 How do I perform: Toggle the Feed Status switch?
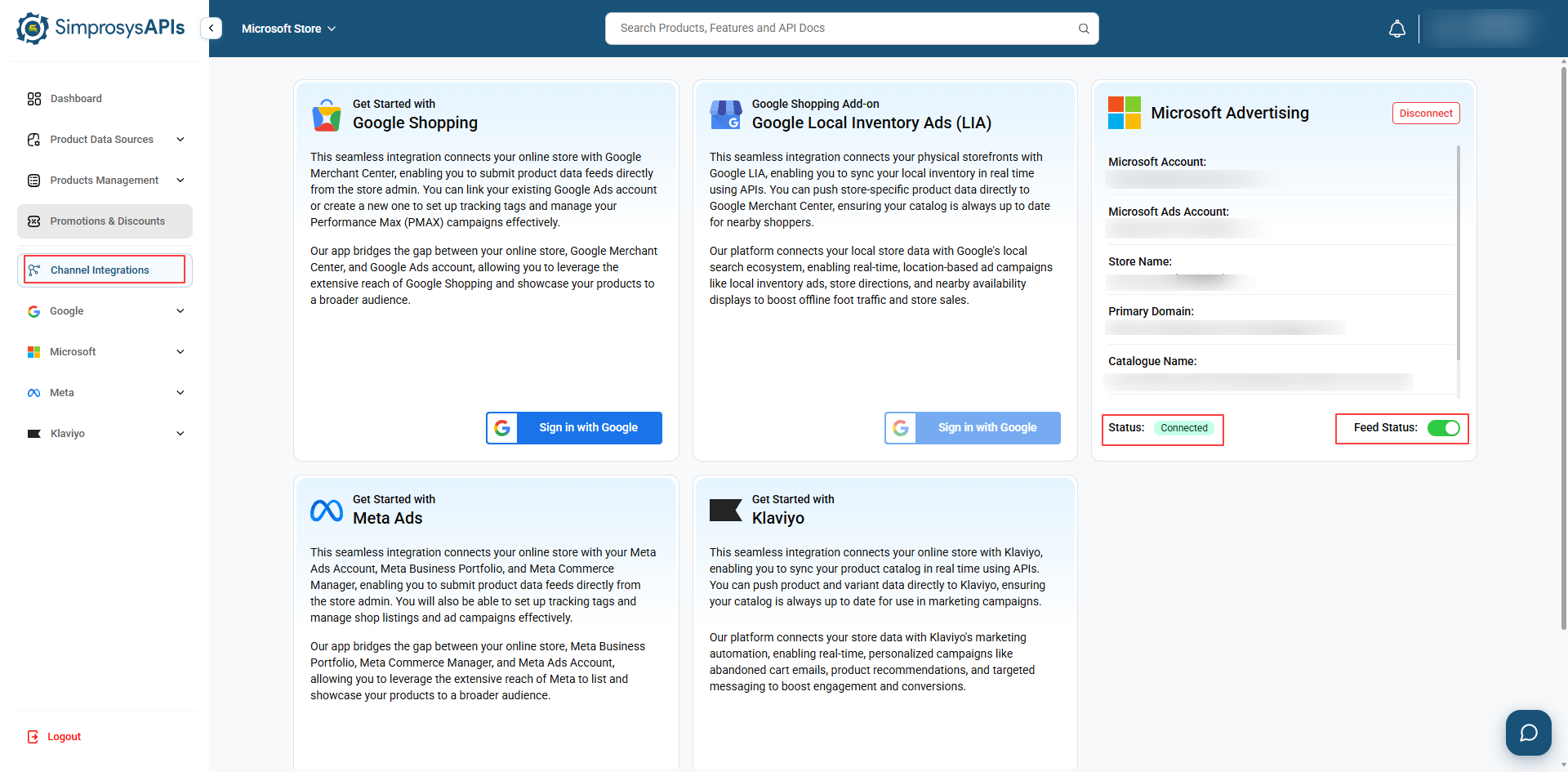coord(1444,428)
